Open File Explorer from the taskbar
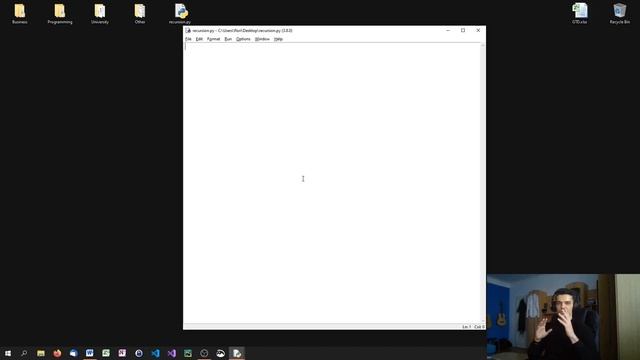The width and height of the screenshot is (640, 360). point(41,353)
